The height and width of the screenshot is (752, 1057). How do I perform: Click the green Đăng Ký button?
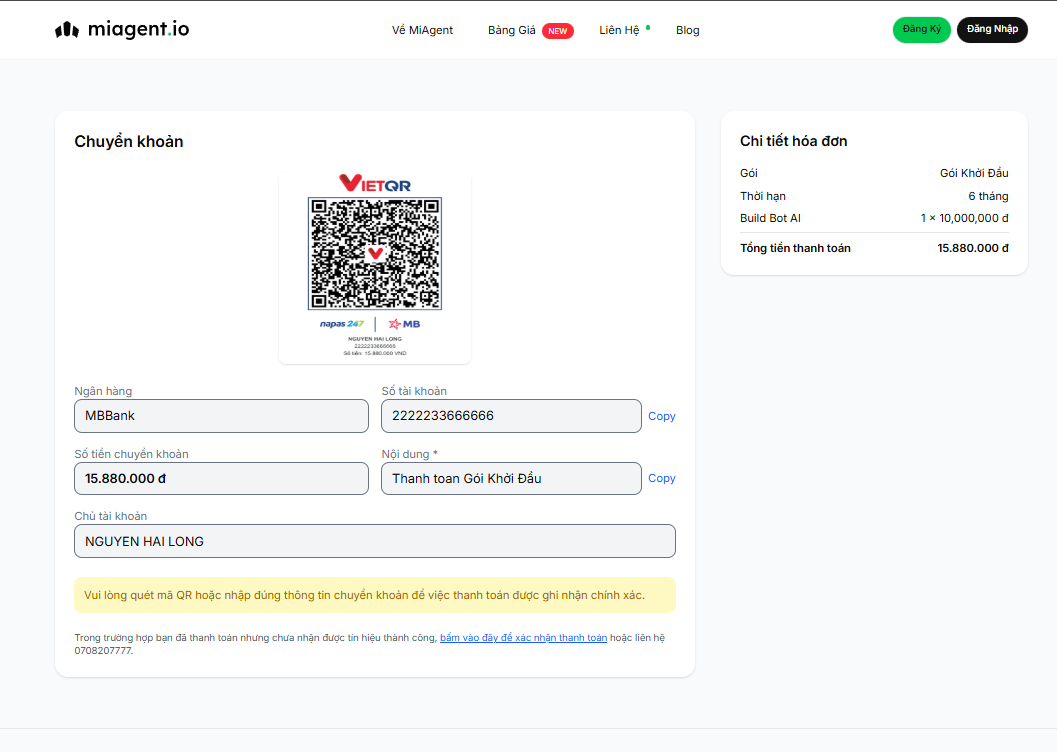point(922,30)
